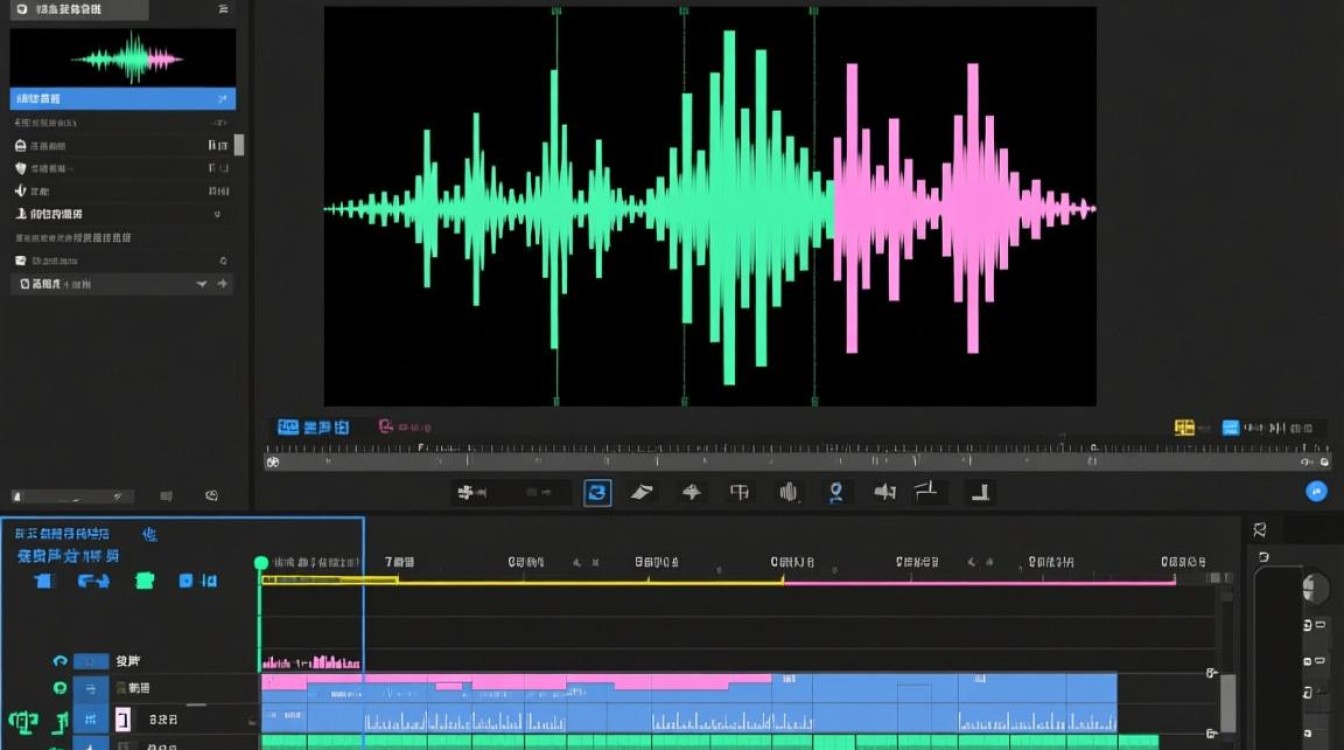This screenshot has height=750, width=1344.
Task: Toggle the white square box on the third track
Action: click(x=123, y=718)
